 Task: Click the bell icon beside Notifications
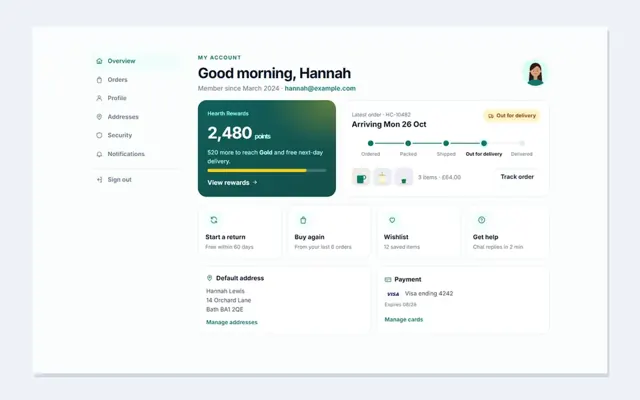pyautogui.click(x=99, y=154)
